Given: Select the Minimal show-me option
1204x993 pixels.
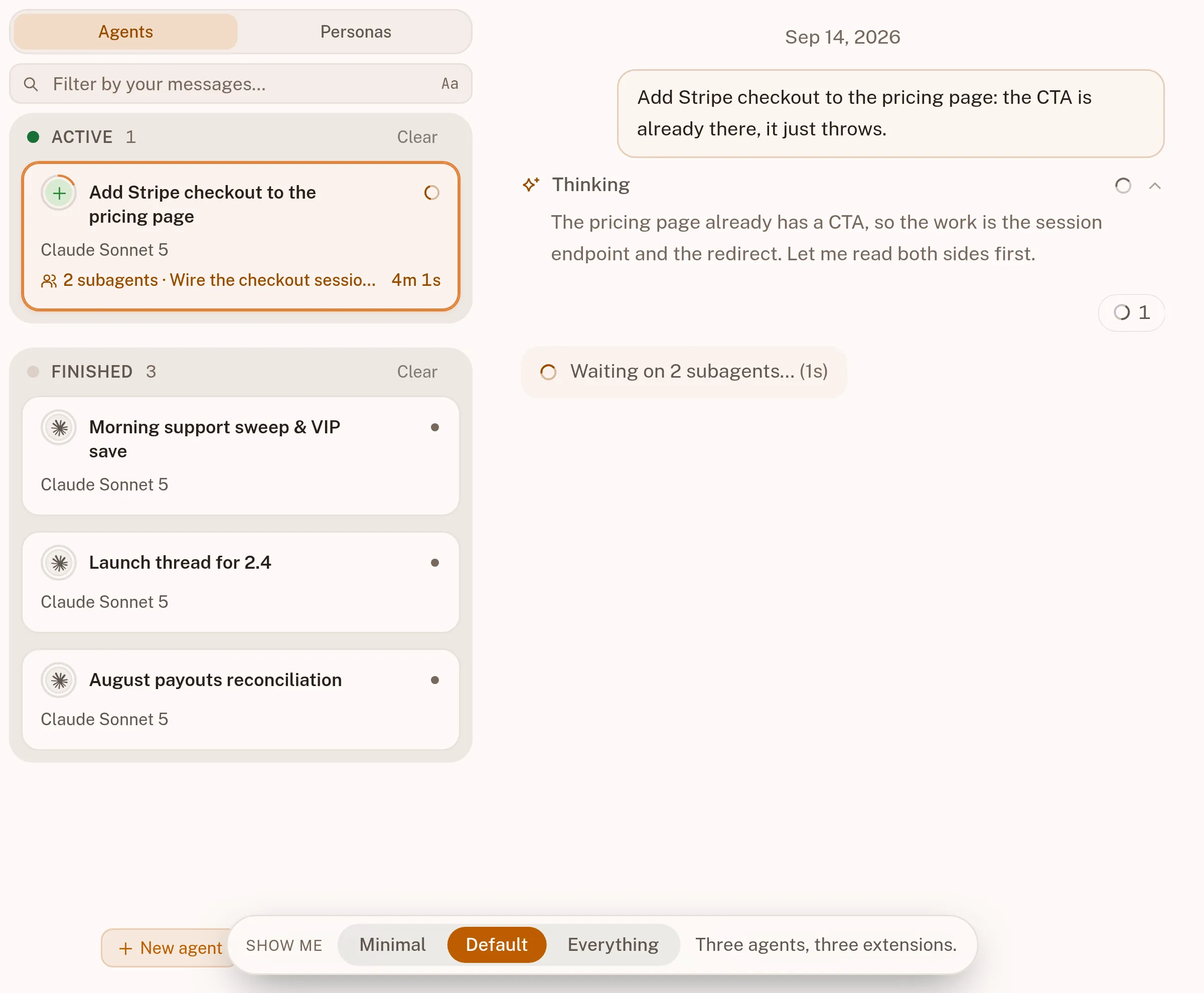Looking at the screenshot, I should [393, 945].
